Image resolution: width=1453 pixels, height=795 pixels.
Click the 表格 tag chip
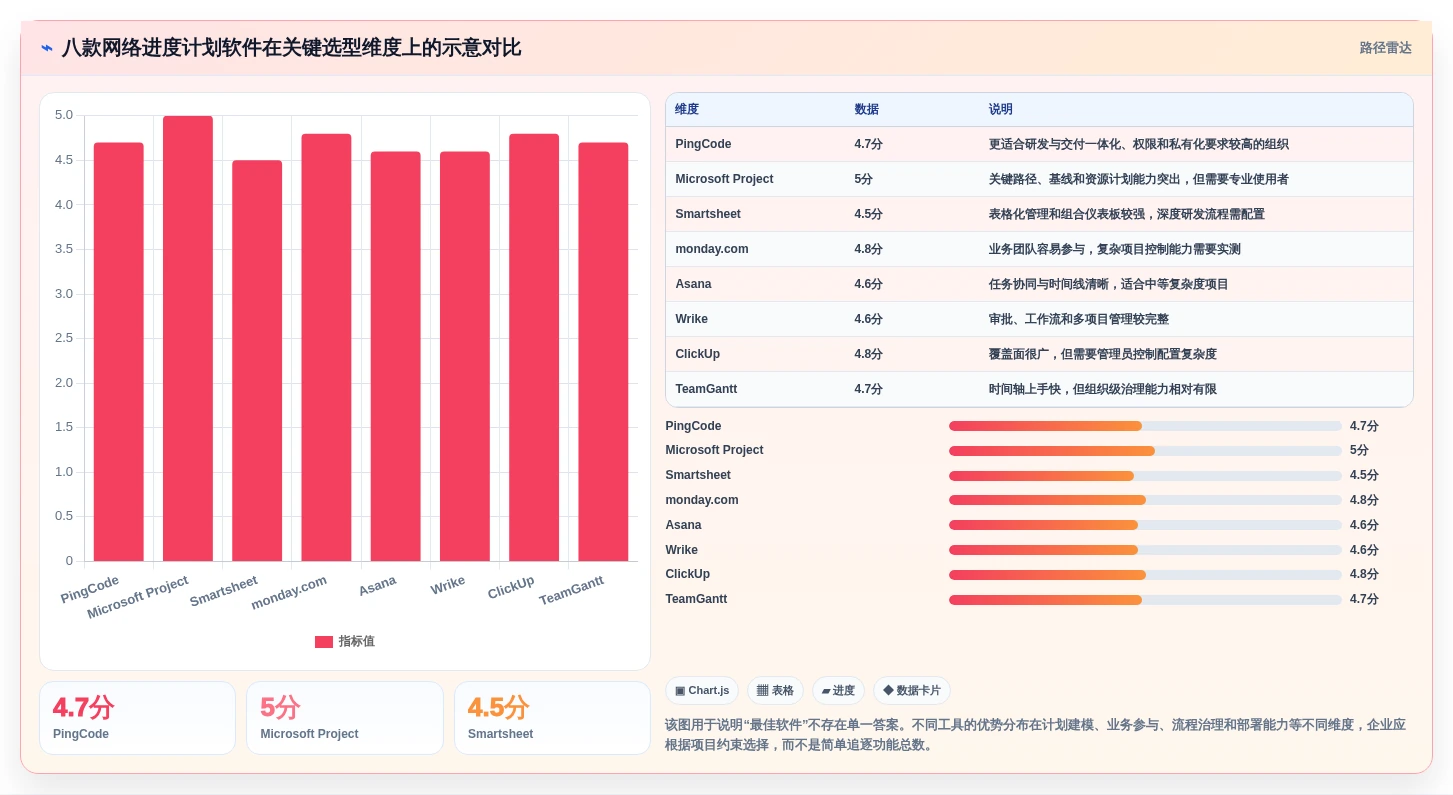tap(775, 691)
